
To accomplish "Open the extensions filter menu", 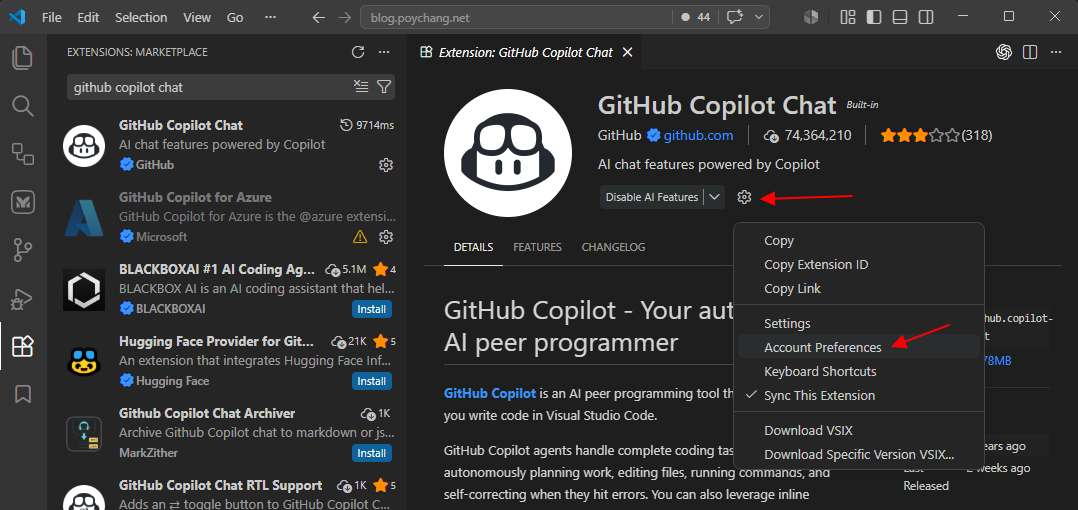I will pos(384,87).
